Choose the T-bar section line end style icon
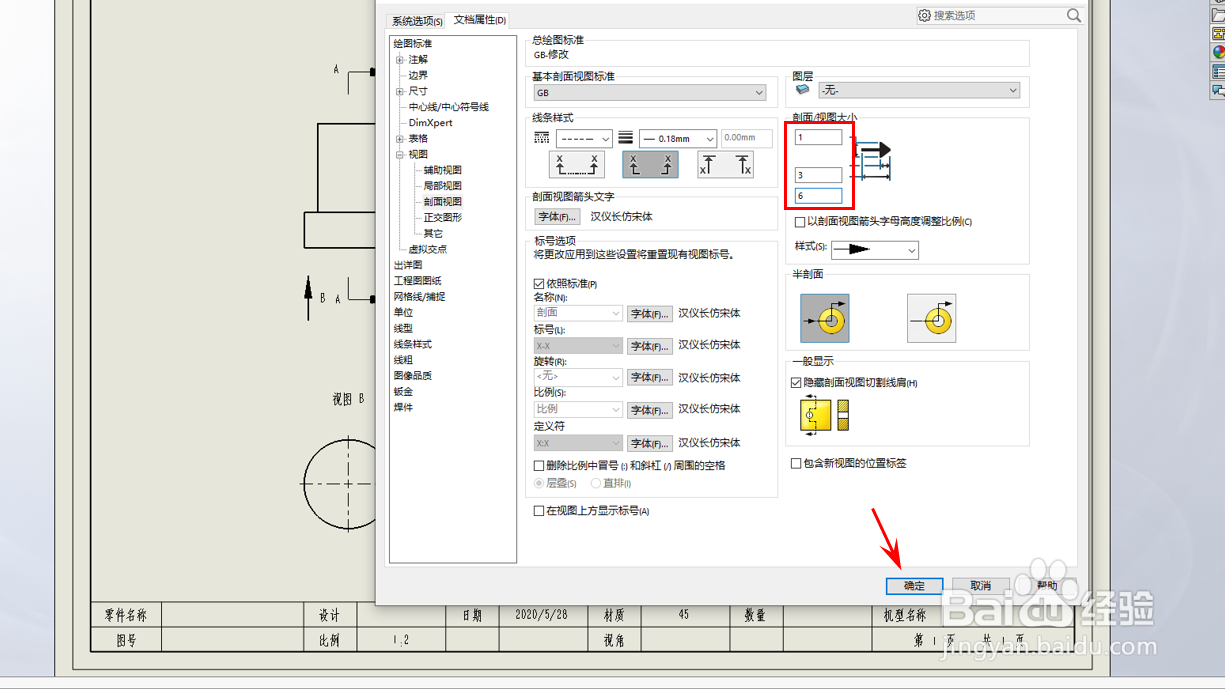Screen dimensions: 1225x689 (725, 164)
